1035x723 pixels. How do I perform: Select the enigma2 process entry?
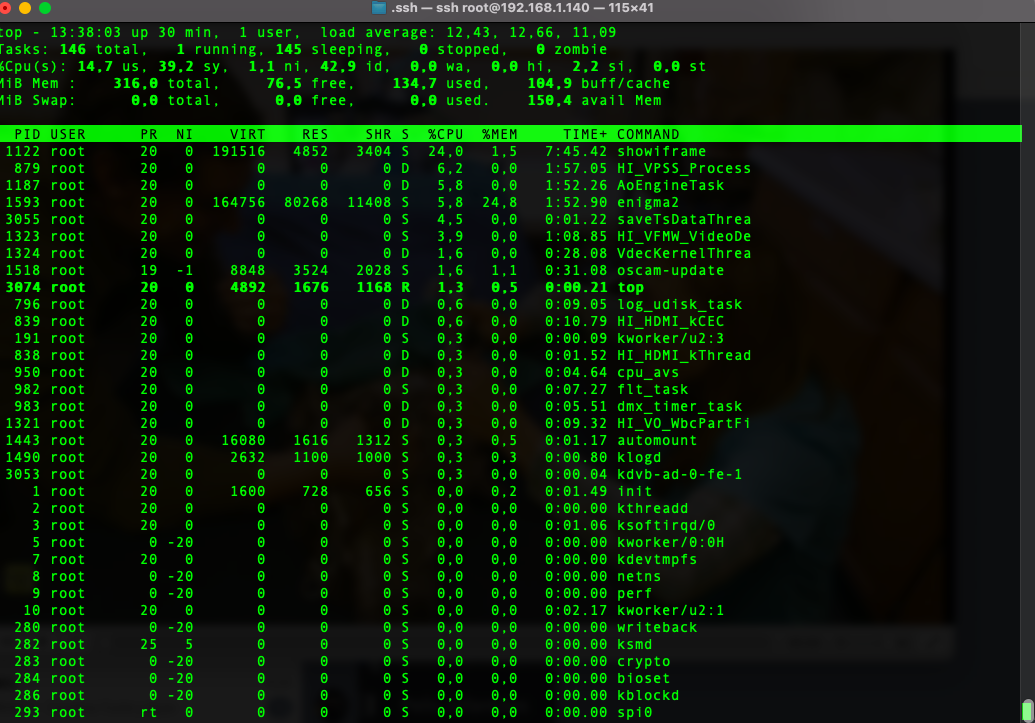click(648, 202)
